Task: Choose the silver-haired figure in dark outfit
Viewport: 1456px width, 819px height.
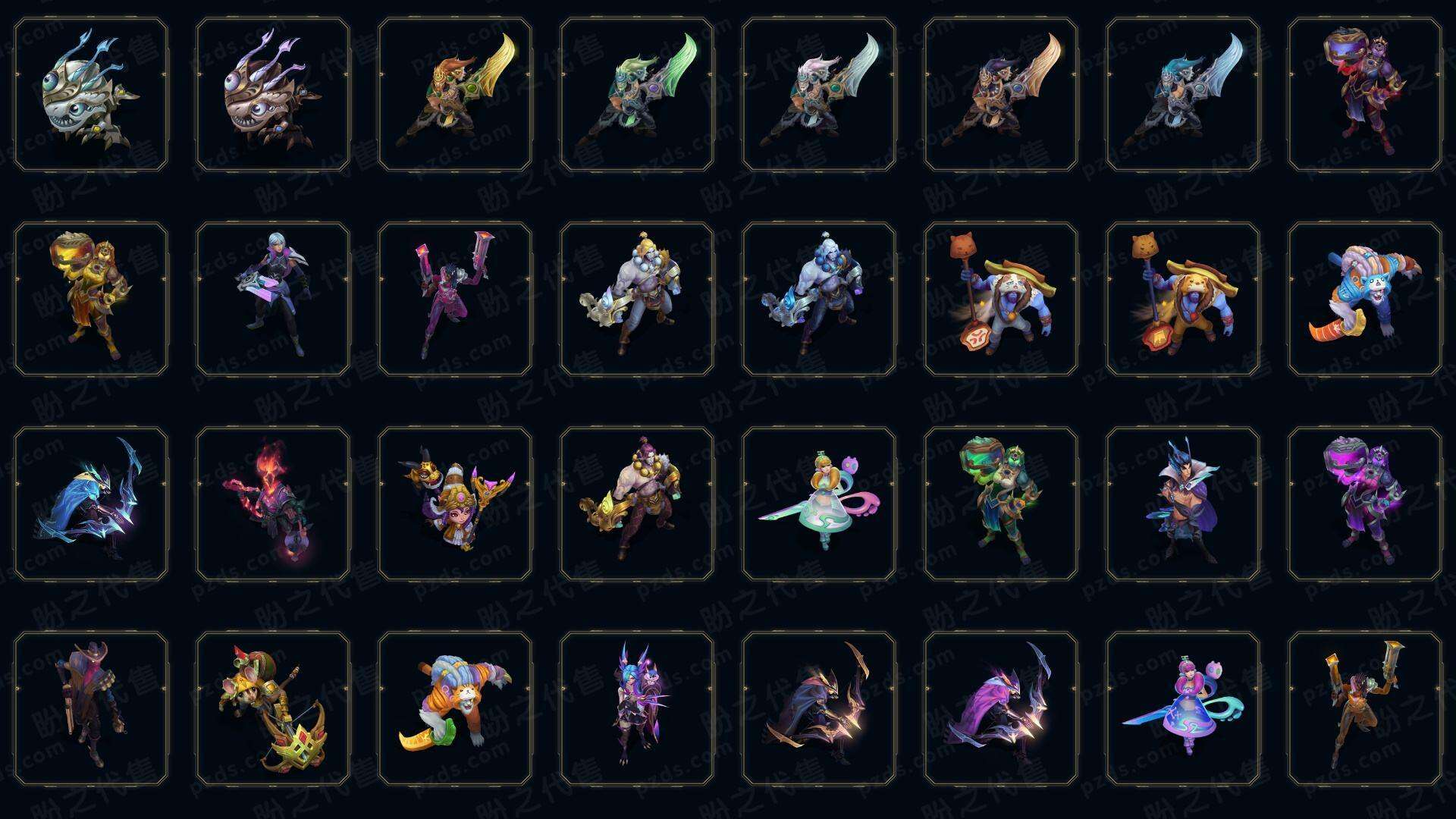Action: click(273, 299)
